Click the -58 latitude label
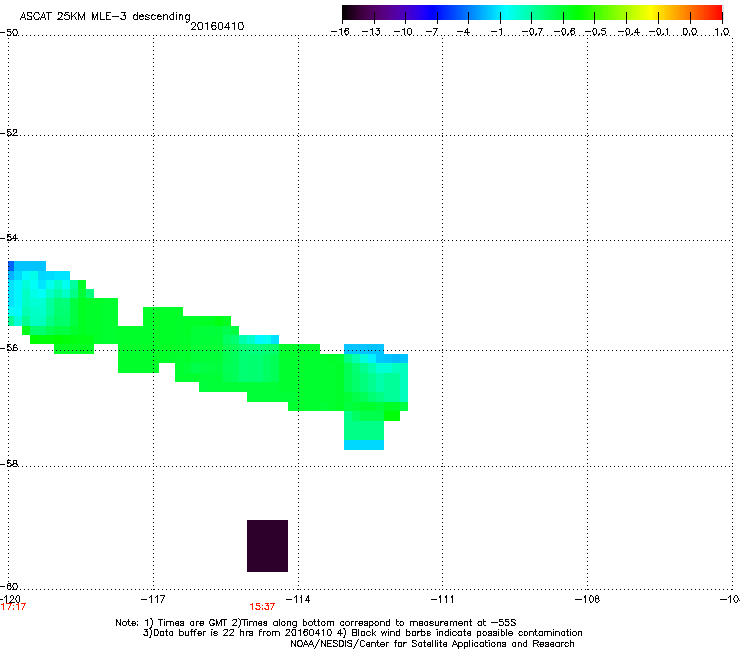The width and height of the screenshot is (740, 650). 9,464
